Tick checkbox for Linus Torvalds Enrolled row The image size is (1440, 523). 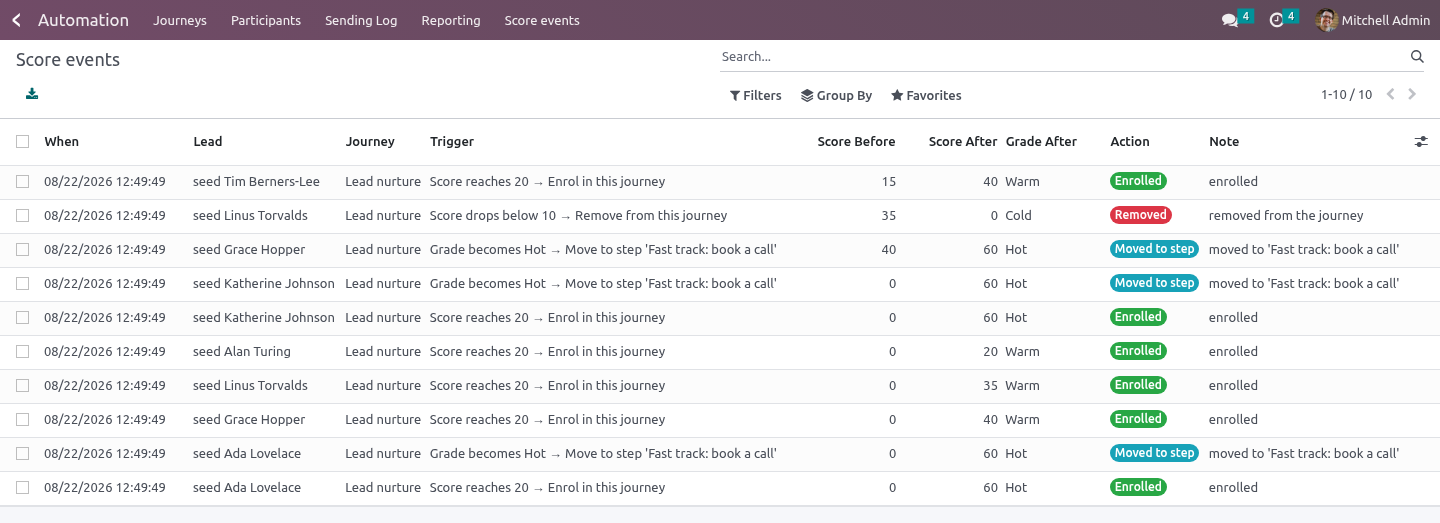coord(22,386)
